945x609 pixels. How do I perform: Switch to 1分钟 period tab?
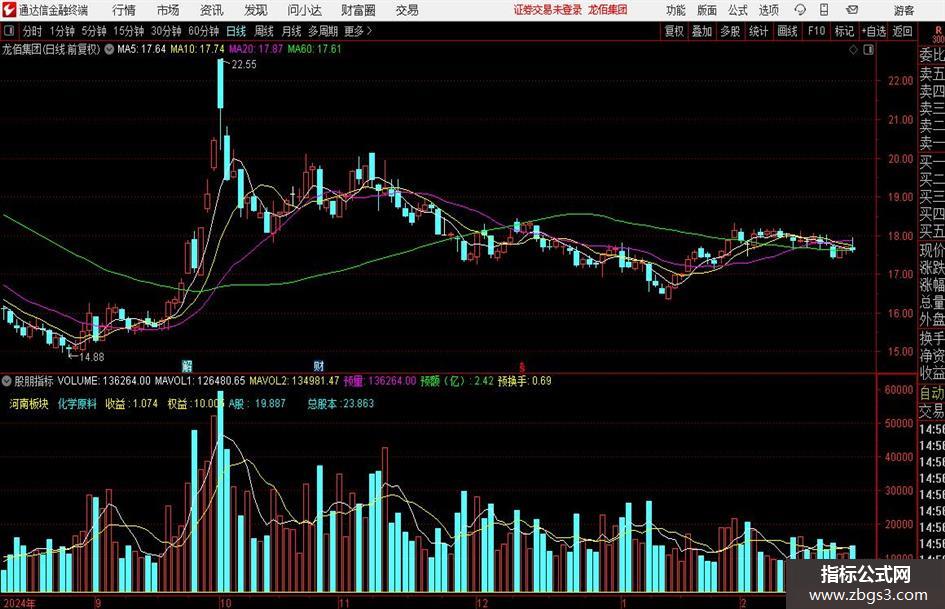(x=61, y=31)
